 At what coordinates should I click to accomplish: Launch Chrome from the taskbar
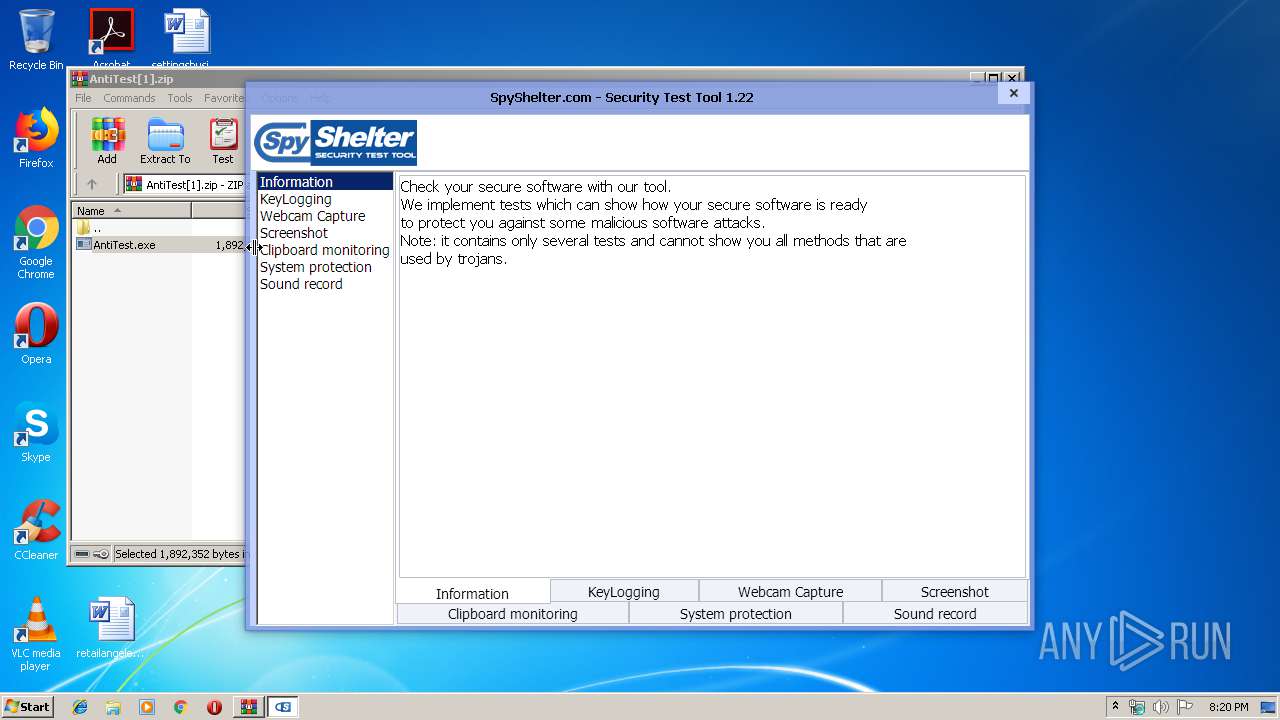181,707
